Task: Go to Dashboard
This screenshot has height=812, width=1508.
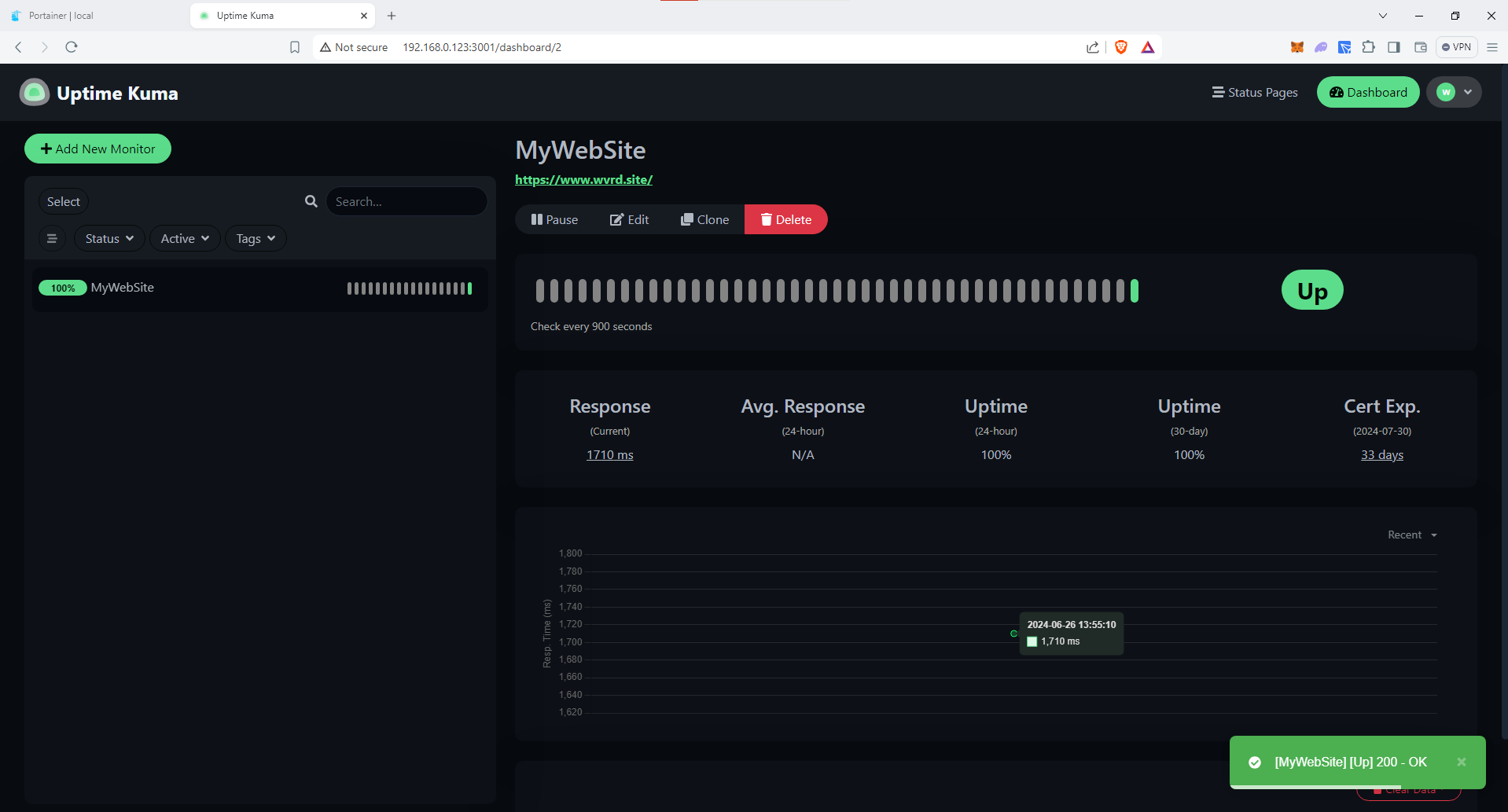Action: coord(1368,92)
